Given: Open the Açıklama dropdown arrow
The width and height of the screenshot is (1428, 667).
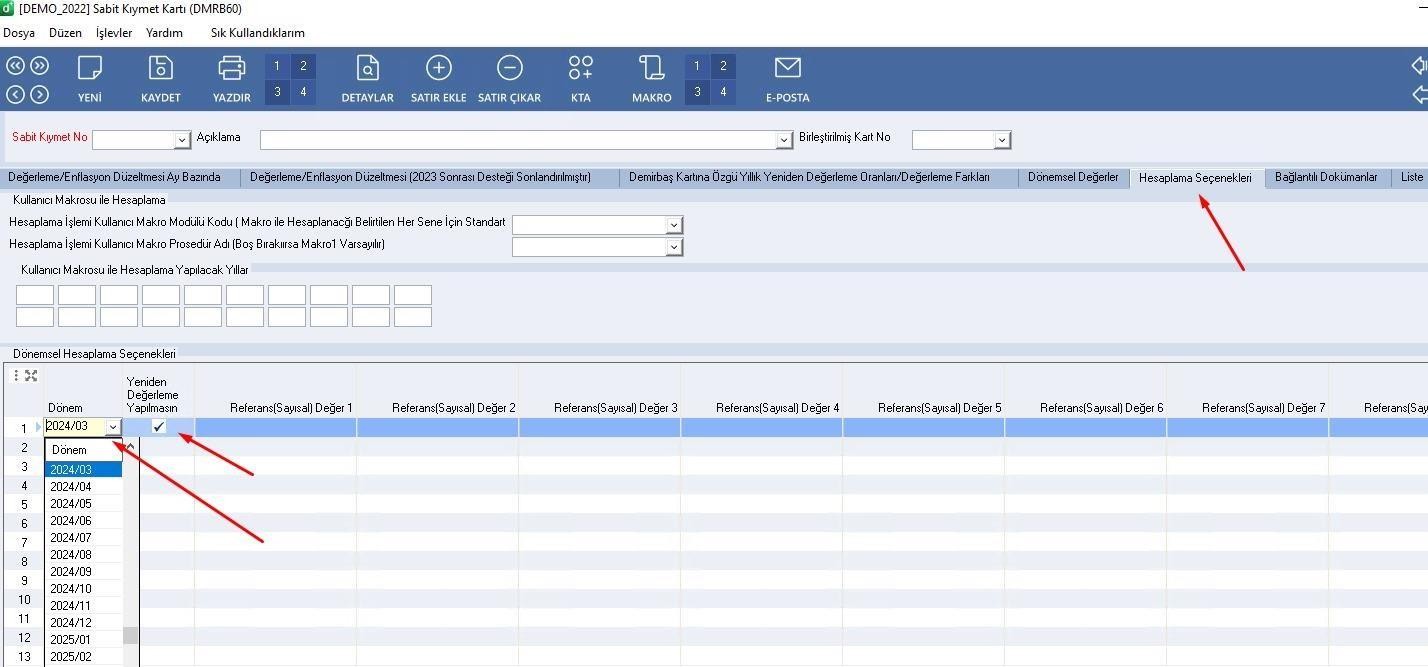Looking at the screenshot, I should [x=784, y=140].
